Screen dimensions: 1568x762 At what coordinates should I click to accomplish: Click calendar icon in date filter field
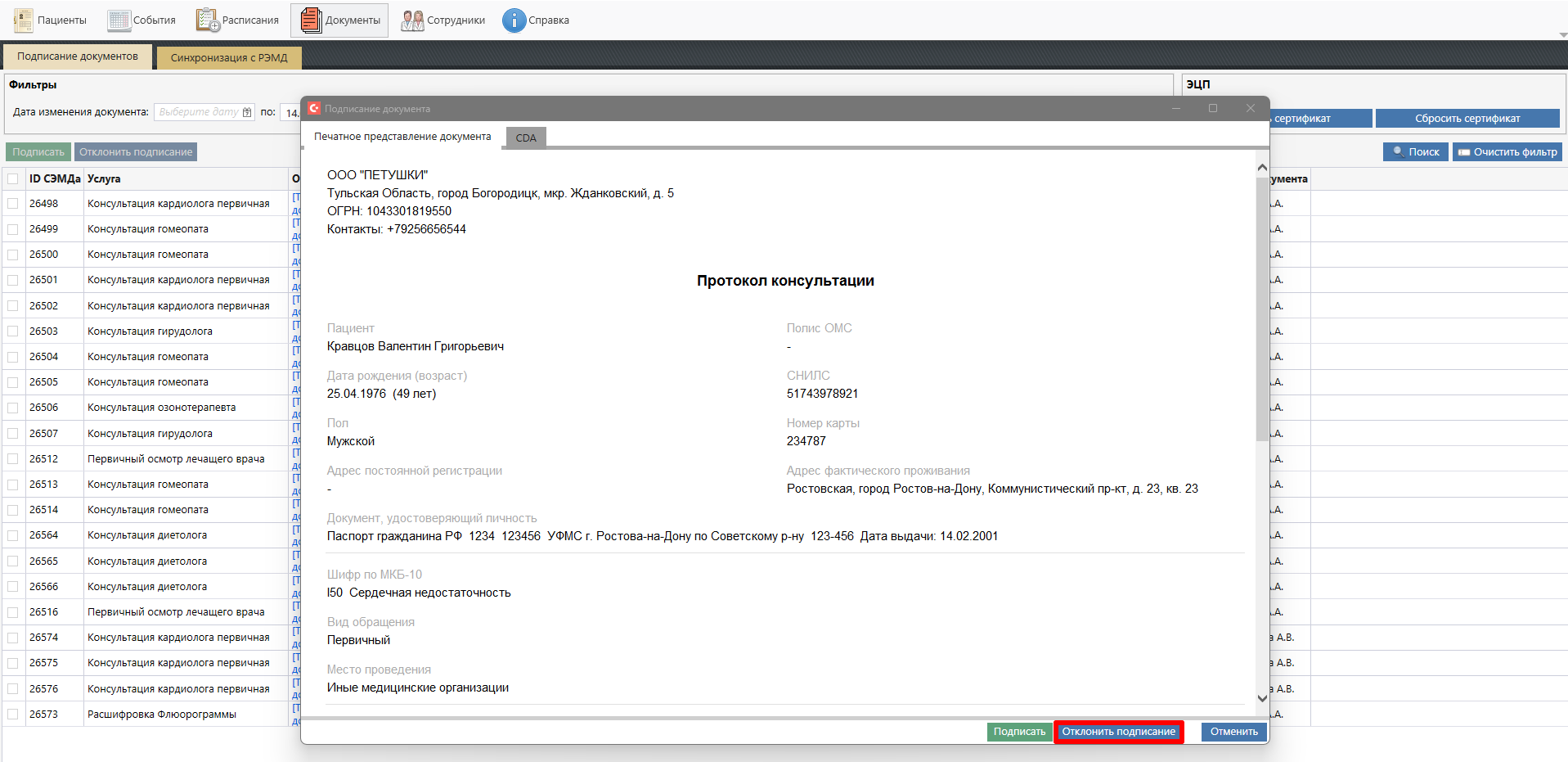pyautogui.click(x=247, y=113)
